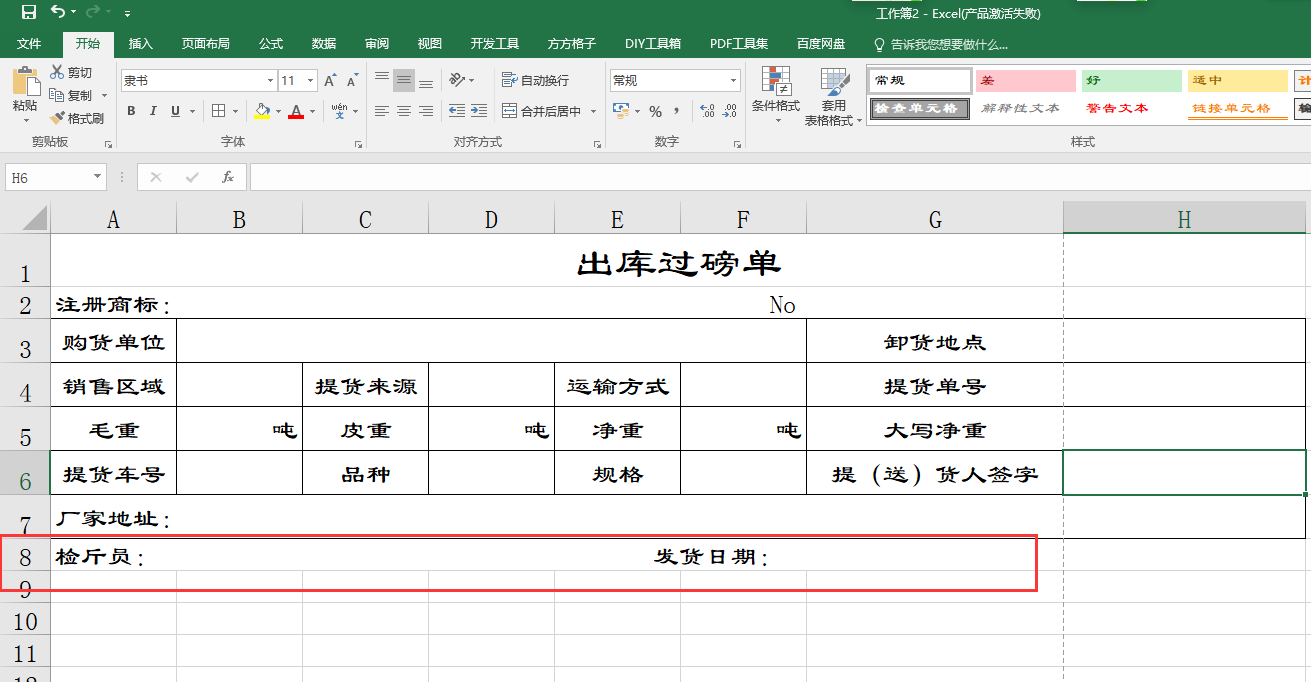Click the Save icon in quick access toolbar
Image resolution: width=1311 pixels, height=682 pixels.
tap(28, 12)
